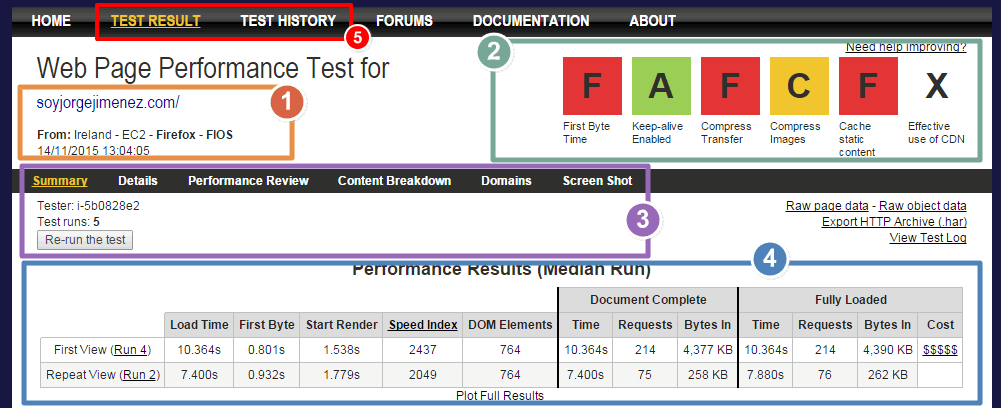Open the Raw object data link
Image resolution: width=1001 pixels, height=408 pixels.
pyautogui.click(x=922, y=206)
